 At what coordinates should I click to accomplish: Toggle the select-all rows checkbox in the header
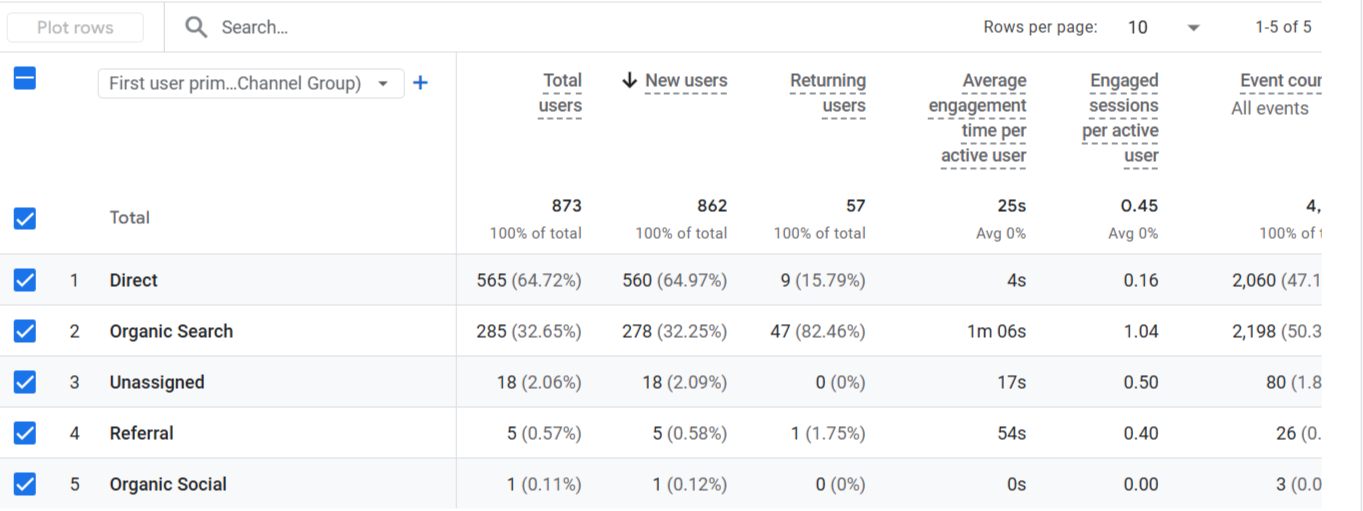coord(25,78)
